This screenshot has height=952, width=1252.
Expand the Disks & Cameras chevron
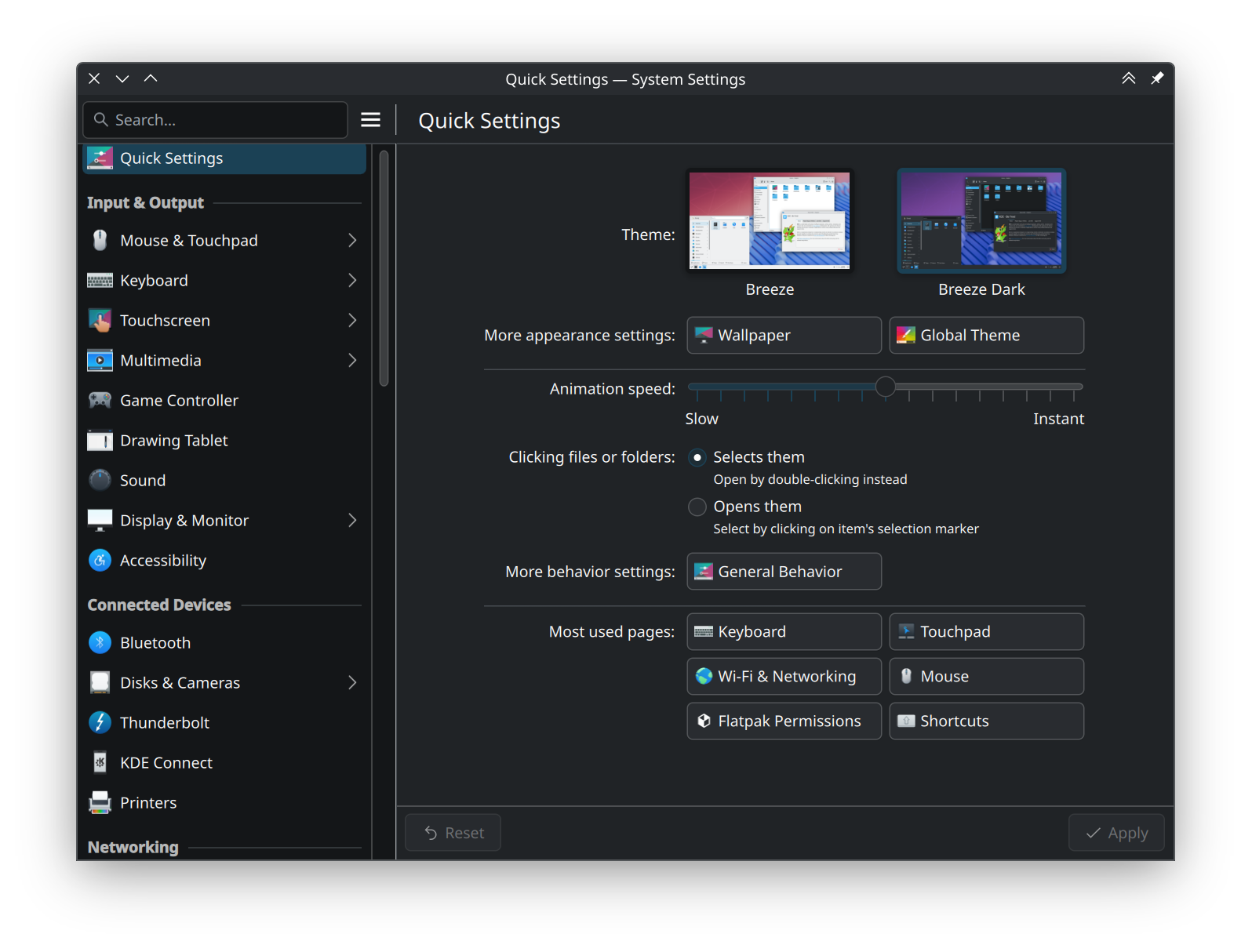pos(352,682)
